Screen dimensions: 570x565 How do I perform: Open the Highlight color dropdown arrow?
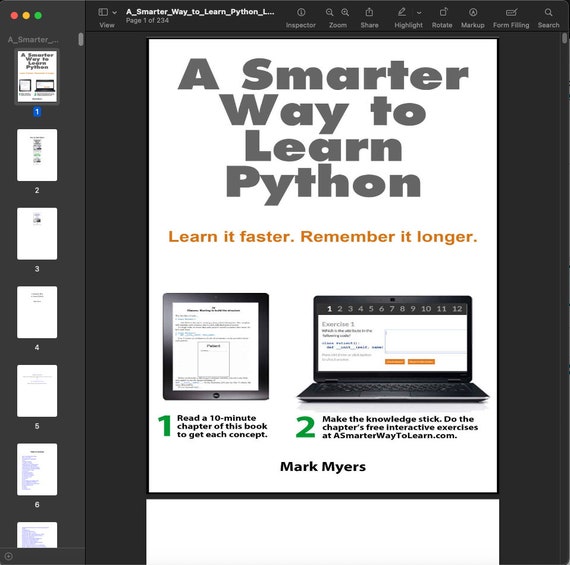tap(419, 12)
